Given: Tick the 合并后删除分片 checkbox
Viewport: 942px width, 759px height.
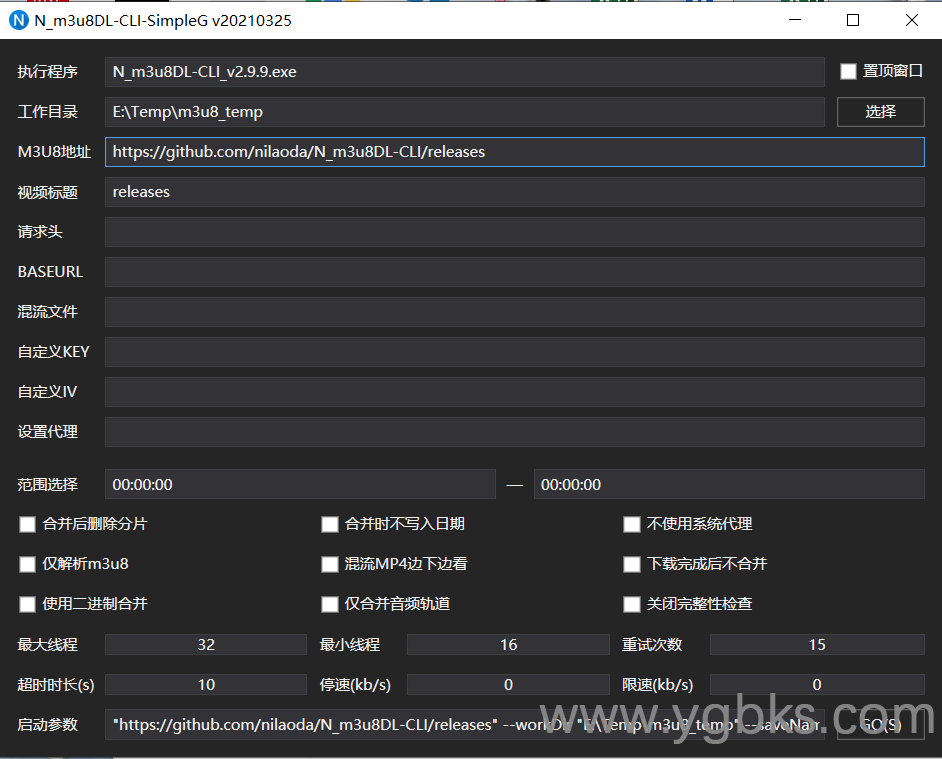Looking at the screenshot, I should 28,524.
